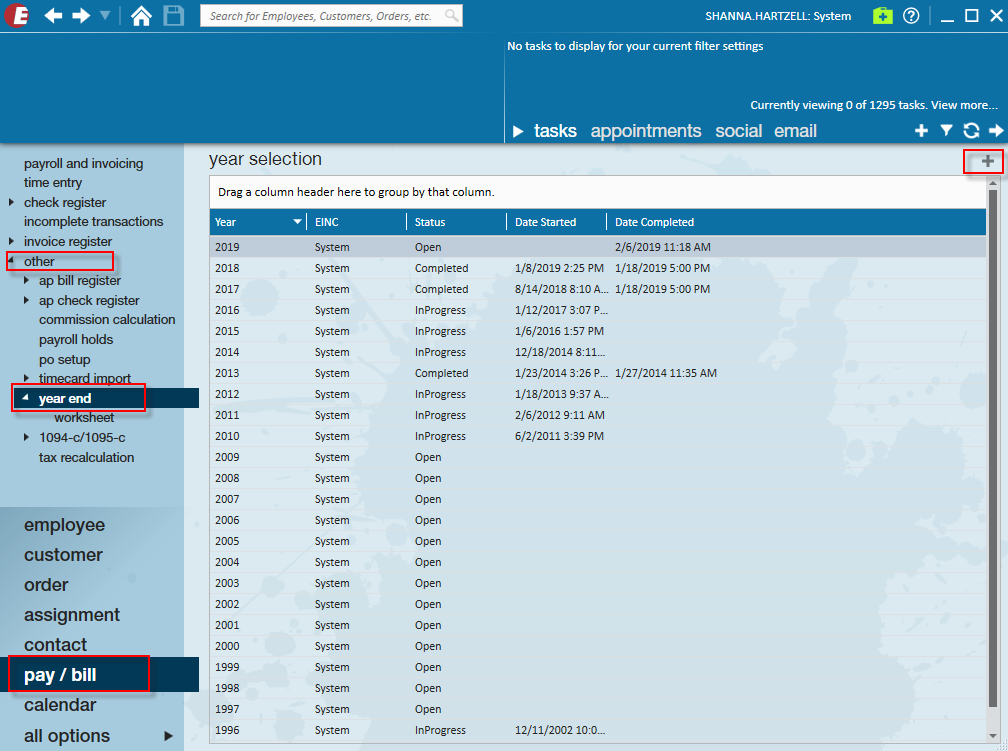This screenshot has height=751, width=1008.
Task: Open the task filter funnel icon
Action: click(946, 131)
